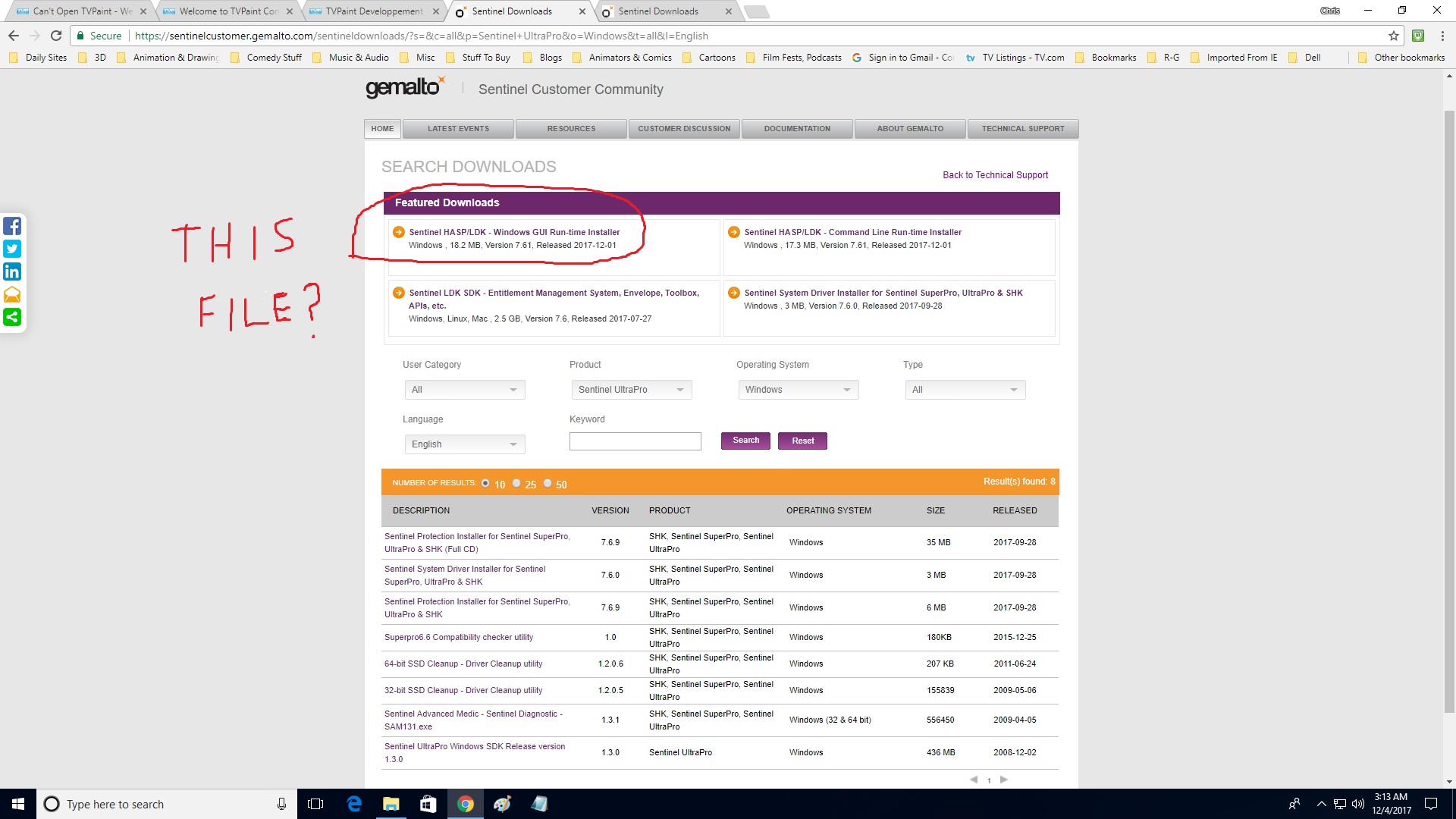Open Superpro6.6 Compatibility checker utility link
The image size is (1456, 819).
point(458,637)
